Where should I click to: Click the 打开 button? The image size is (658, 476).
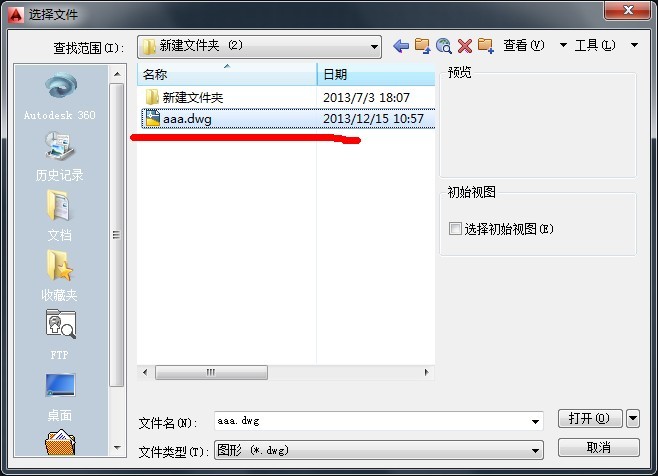590,418
